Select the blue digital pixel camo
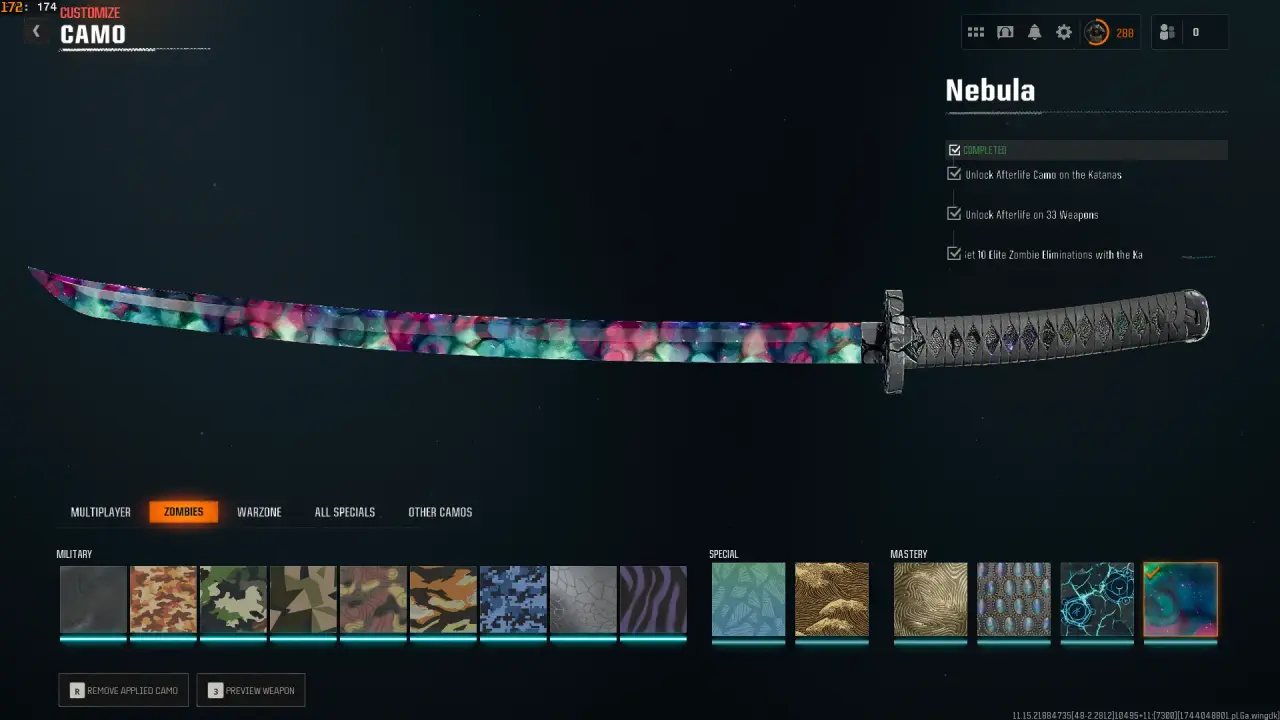Viewport: 1280px width, 720px height. (514, 600)
